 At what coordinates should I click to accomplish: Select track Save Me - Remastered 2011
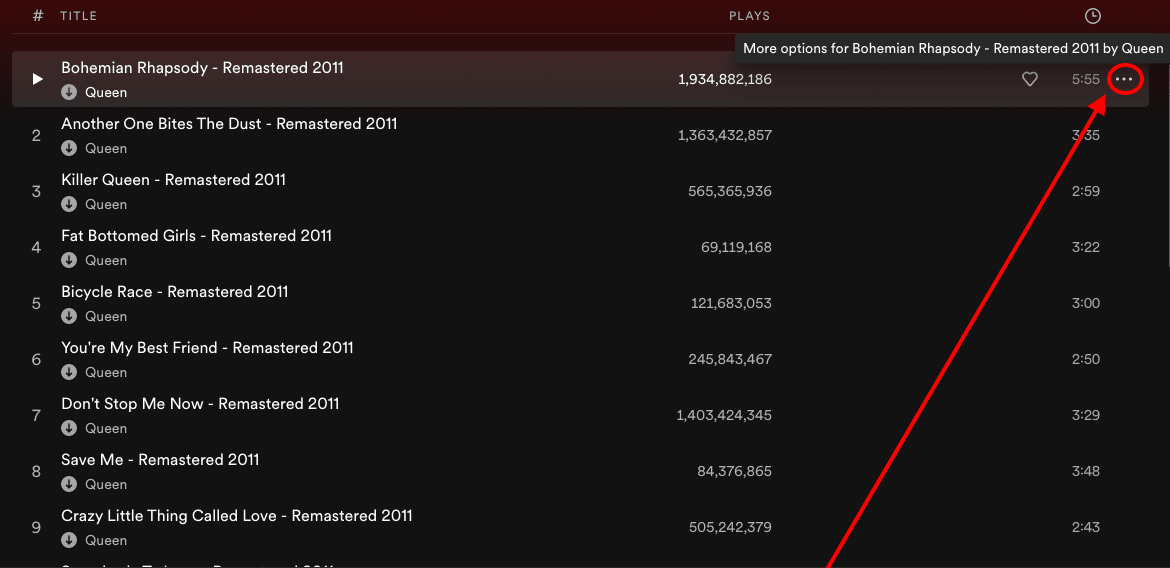click(160, 460)
